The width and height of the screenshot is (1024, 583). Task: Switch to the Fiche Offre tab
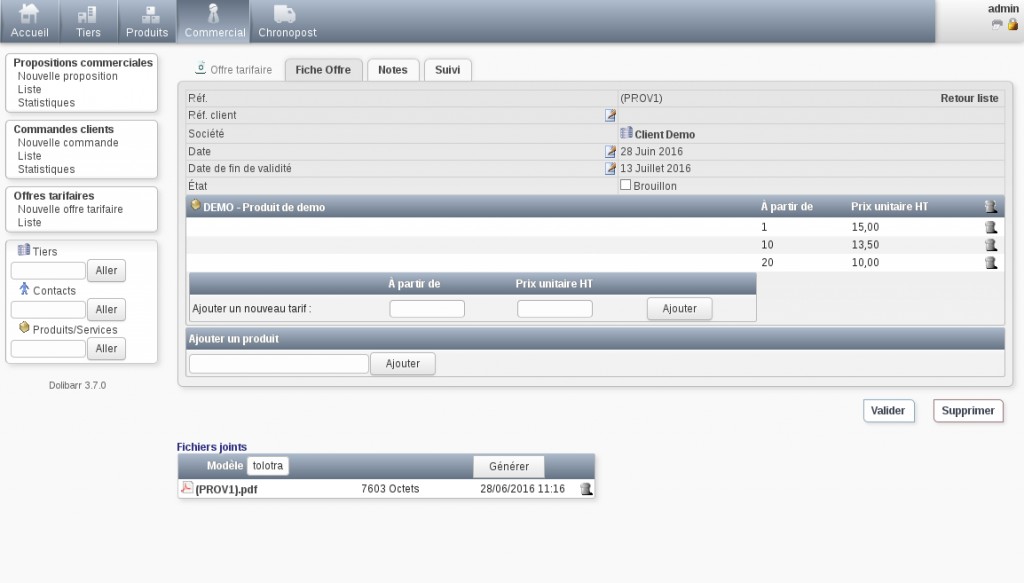click(323, 70)
